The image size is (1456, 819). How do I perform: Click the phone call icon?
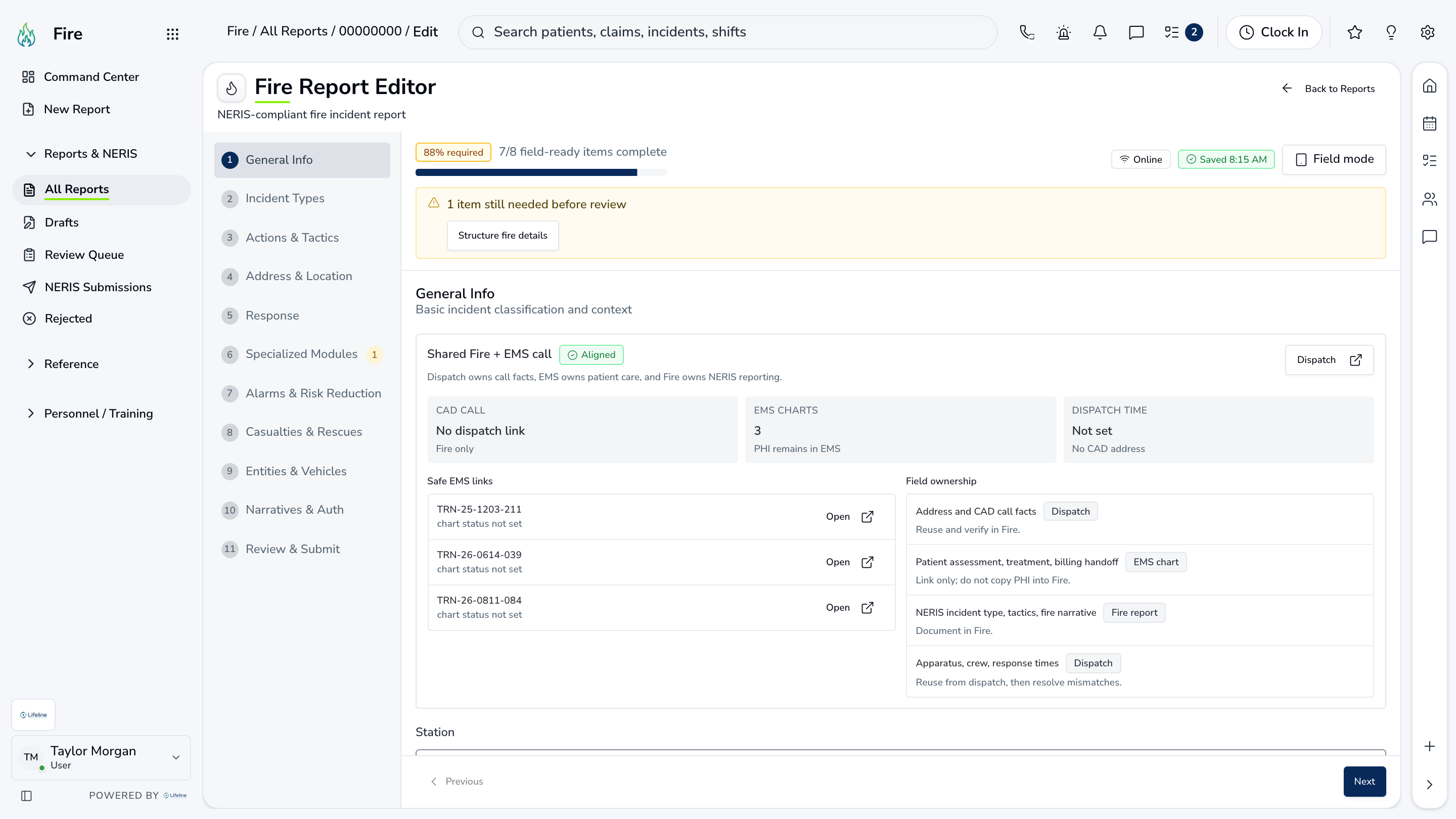1027,32
